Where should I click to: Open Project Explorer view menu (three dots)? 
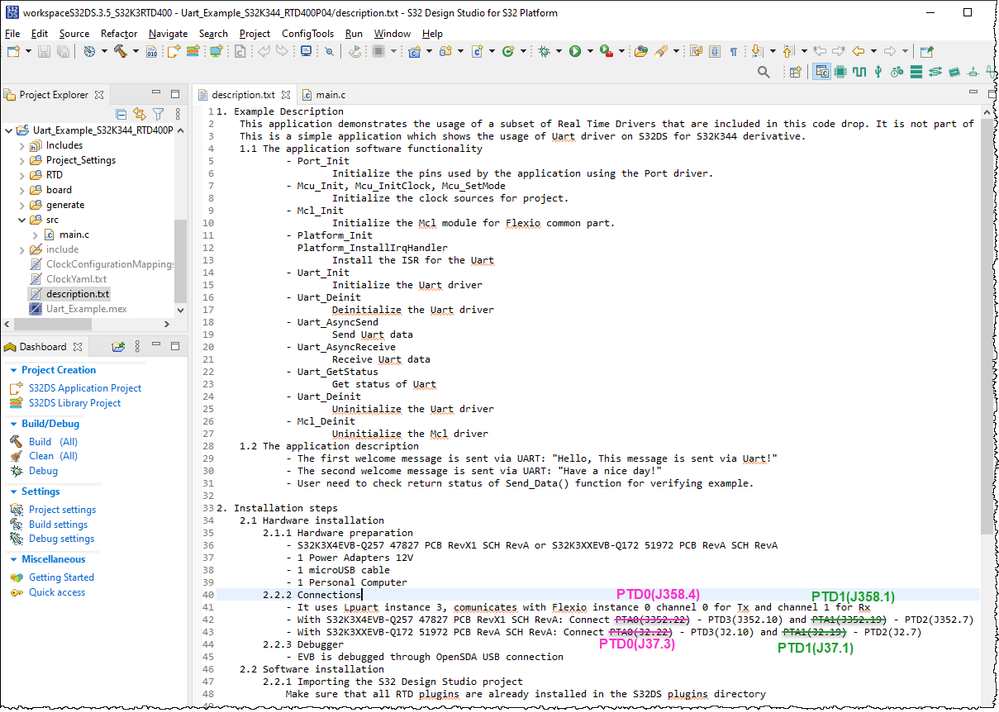(178, 114)
